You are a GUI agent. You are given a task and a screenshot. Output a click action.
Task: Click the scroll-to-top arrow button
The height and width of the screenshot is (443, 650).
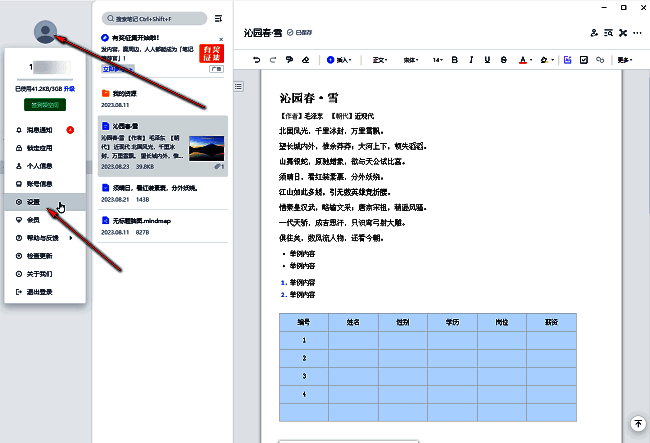[637, 424]
